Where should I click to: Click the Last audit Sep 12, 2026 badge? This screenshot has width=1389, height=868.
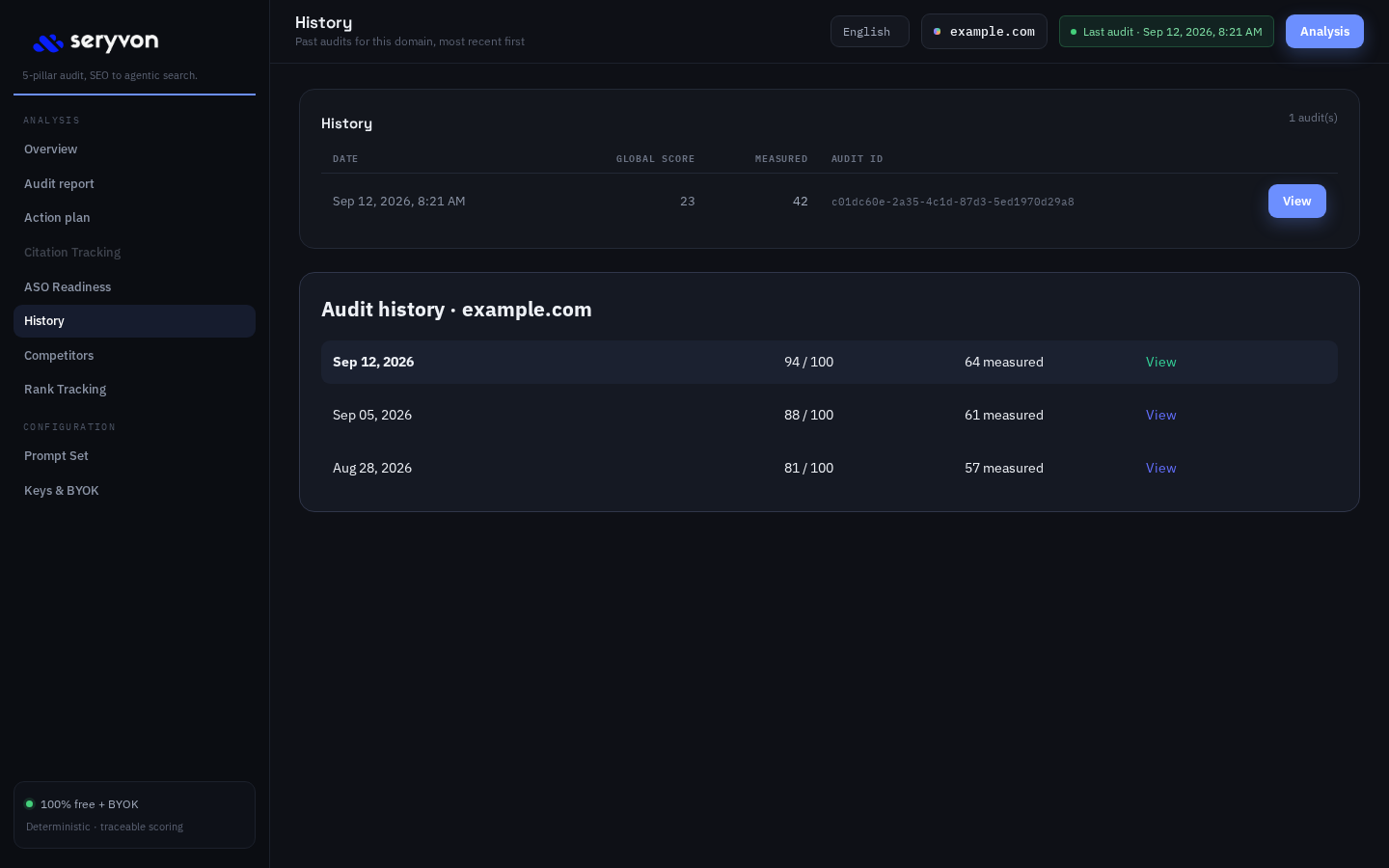pyautogui.click(x=1166, y=32)
